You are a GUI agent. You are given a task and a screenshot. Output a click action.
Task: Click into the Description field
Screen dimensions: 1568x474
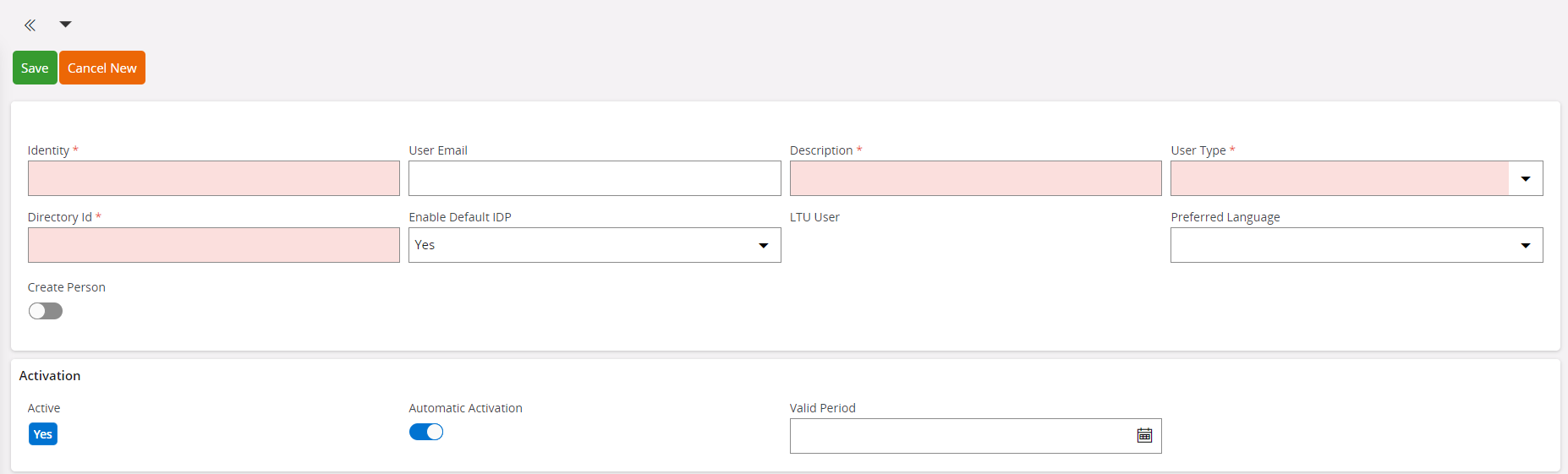(975, 178)
